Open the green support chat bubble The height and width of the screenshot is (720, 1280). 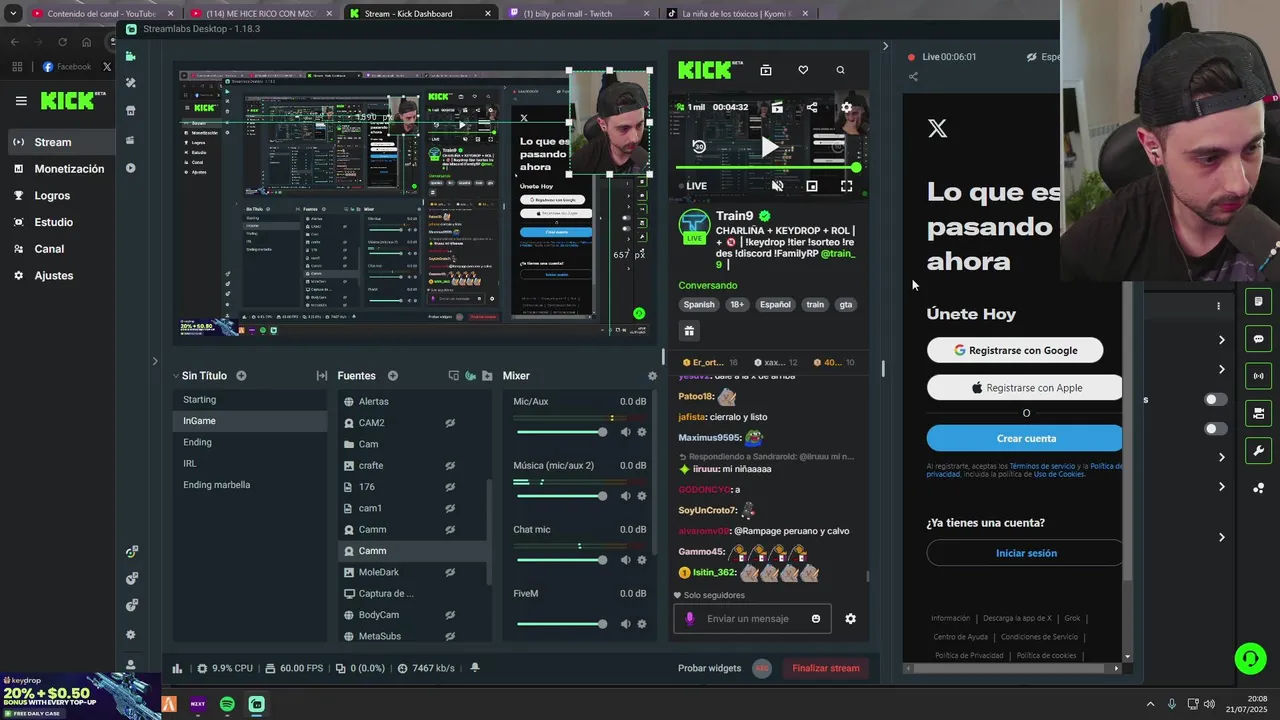point(1250,658)
